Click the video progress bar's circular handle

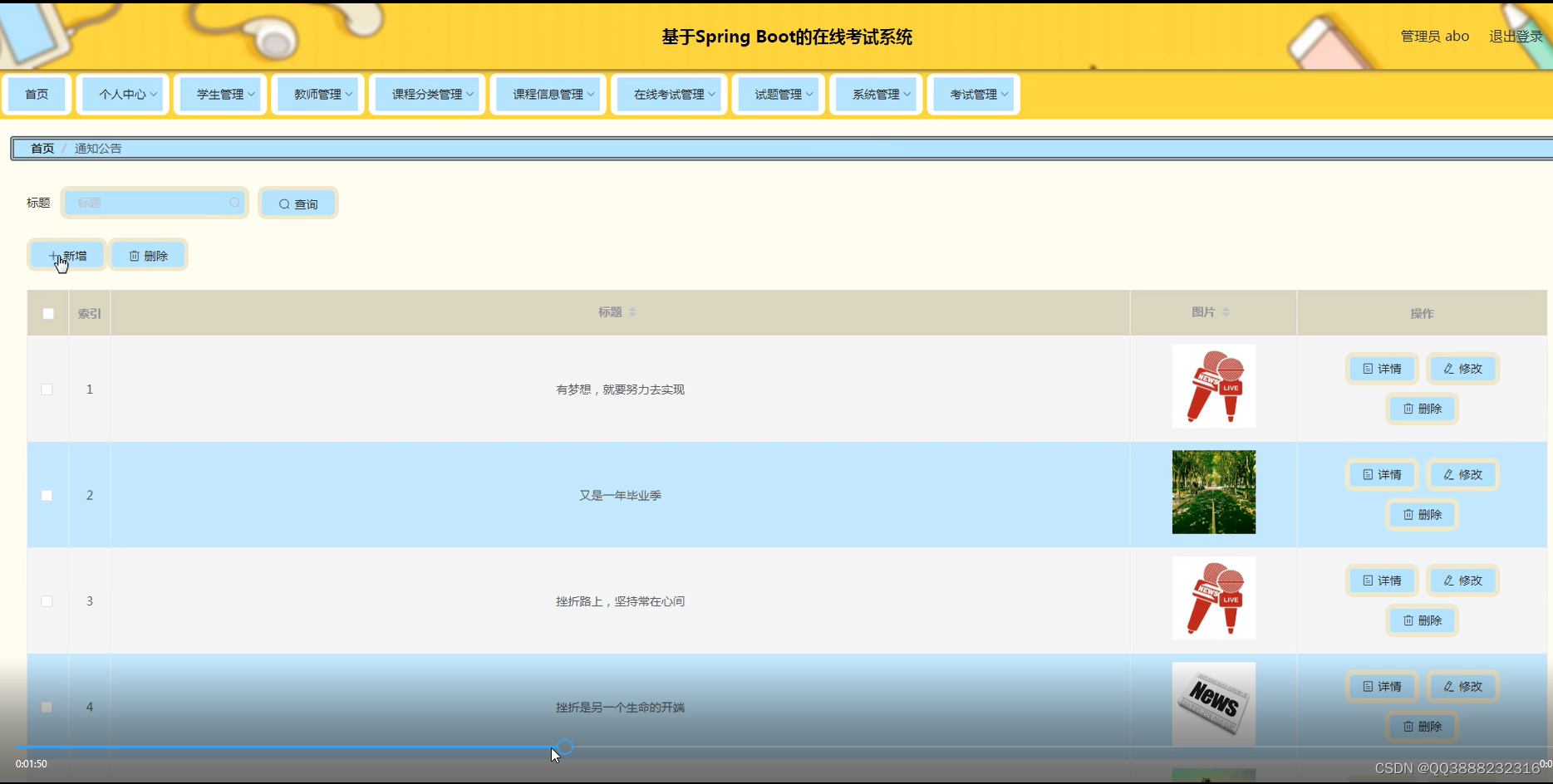click(564, 747)
